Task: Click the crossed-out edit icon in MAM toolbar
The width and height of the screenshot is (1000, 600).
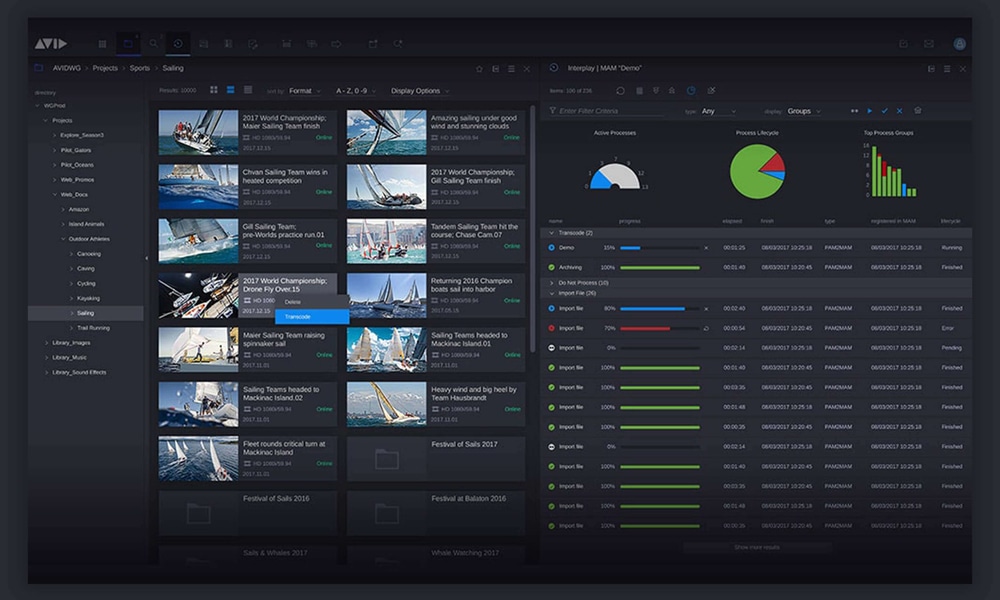Action: point(711,91)
